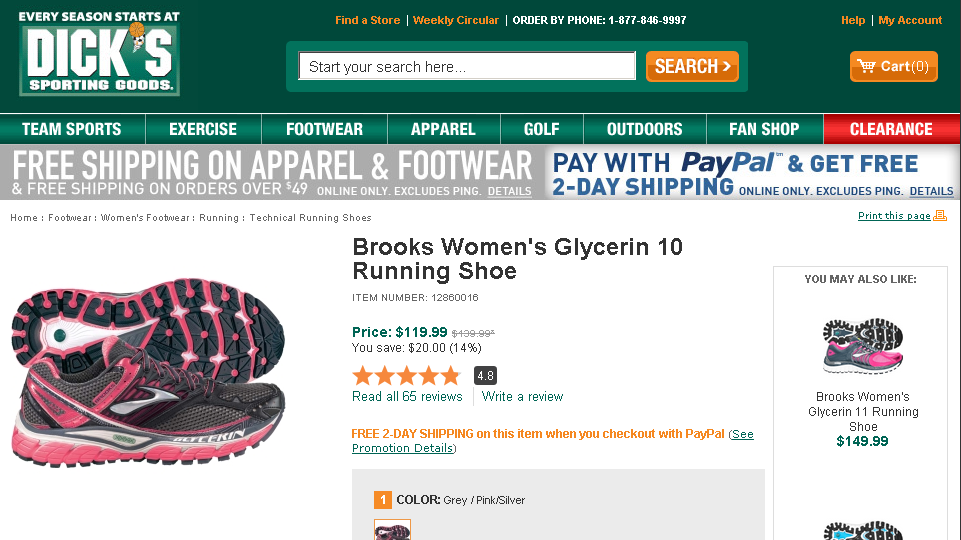Click the five-star rating graphic
Viewport: 961px width, 540px height.
coord(406,376)
